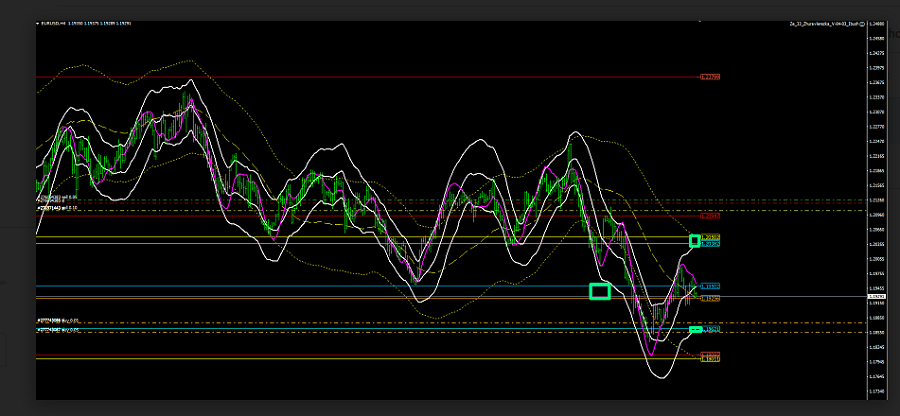Click the small arrow before EURUSD,H4
The height and width of the screenshot is (416, 900).
point(38,22)
